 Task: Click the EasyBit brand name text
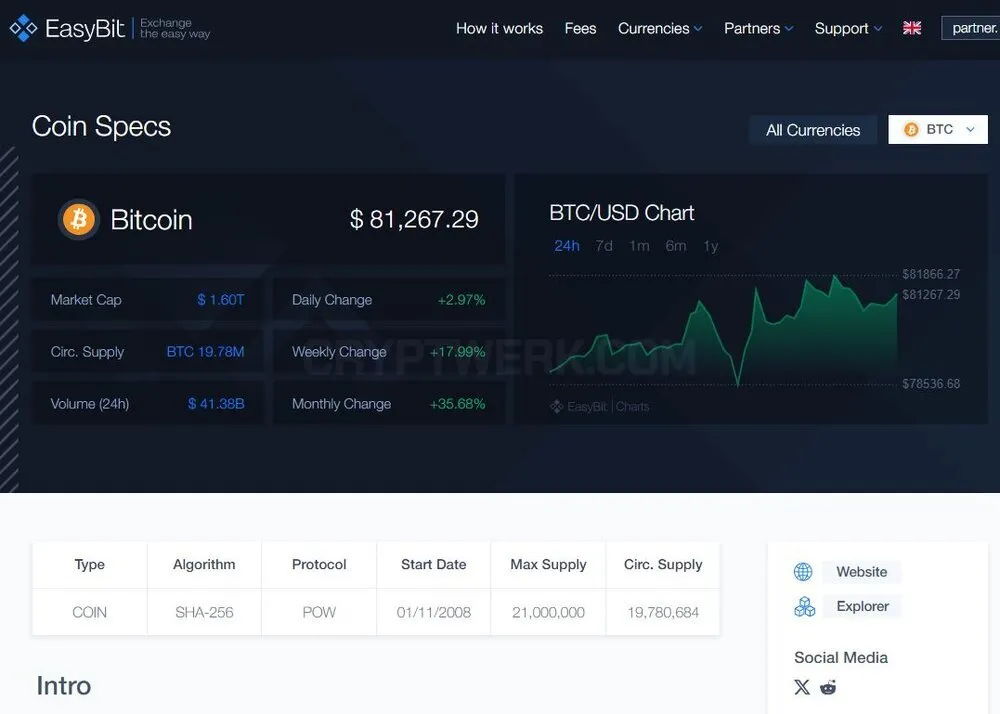click(85, 29)
